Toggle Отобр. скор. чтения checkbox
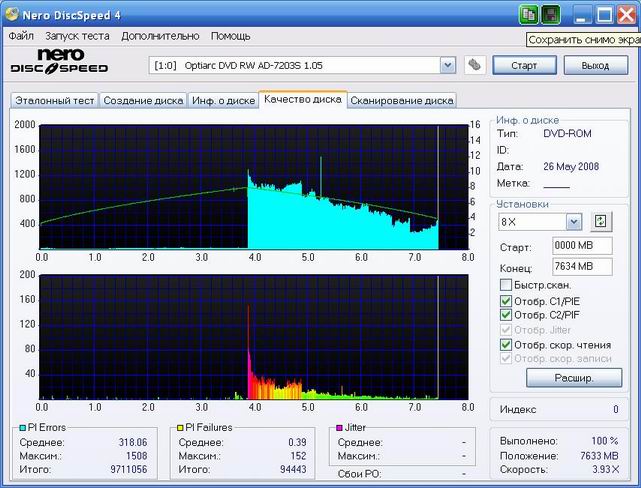The image size is (641, 488). click(x=506, y=345)
